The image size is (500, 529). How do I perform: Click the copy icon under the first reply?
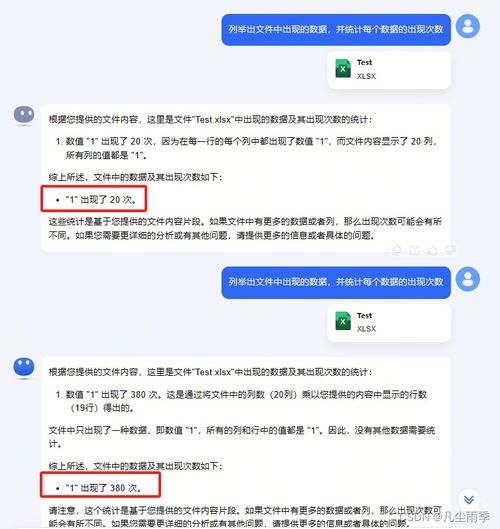(x=397, y=250)
